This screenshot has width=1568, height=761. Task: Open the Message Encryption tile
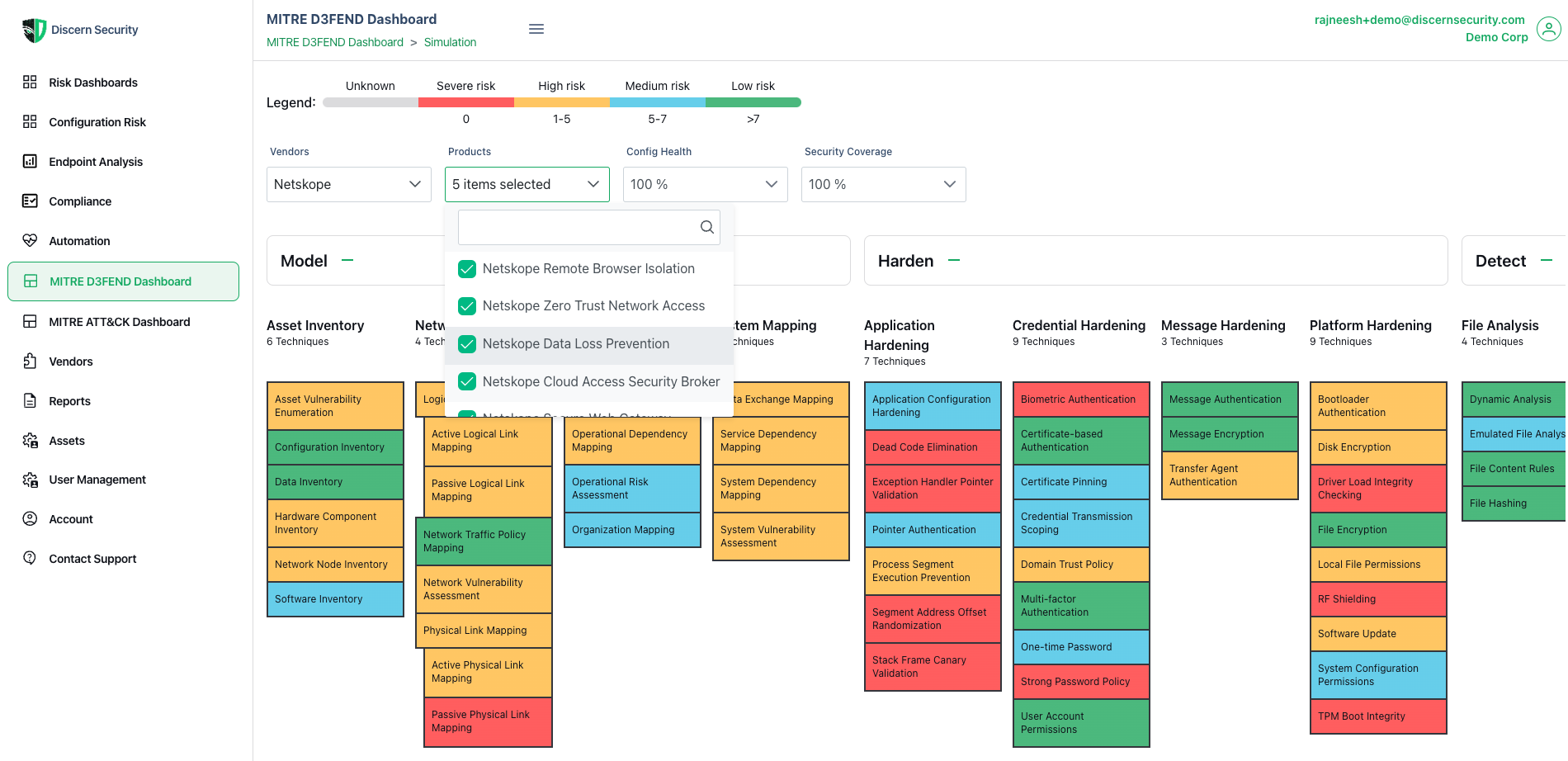(1230, 434)
